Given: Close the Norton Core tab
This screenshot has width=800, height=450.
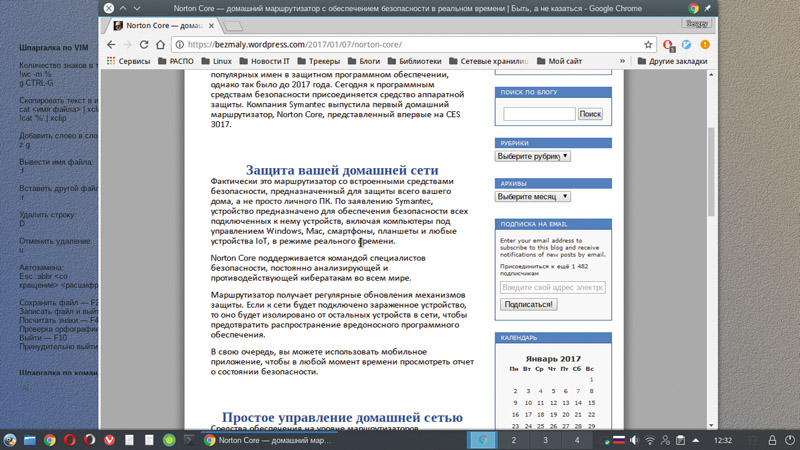Looking at the screenshot, I should pyautogui.click(x=211, y=26).
